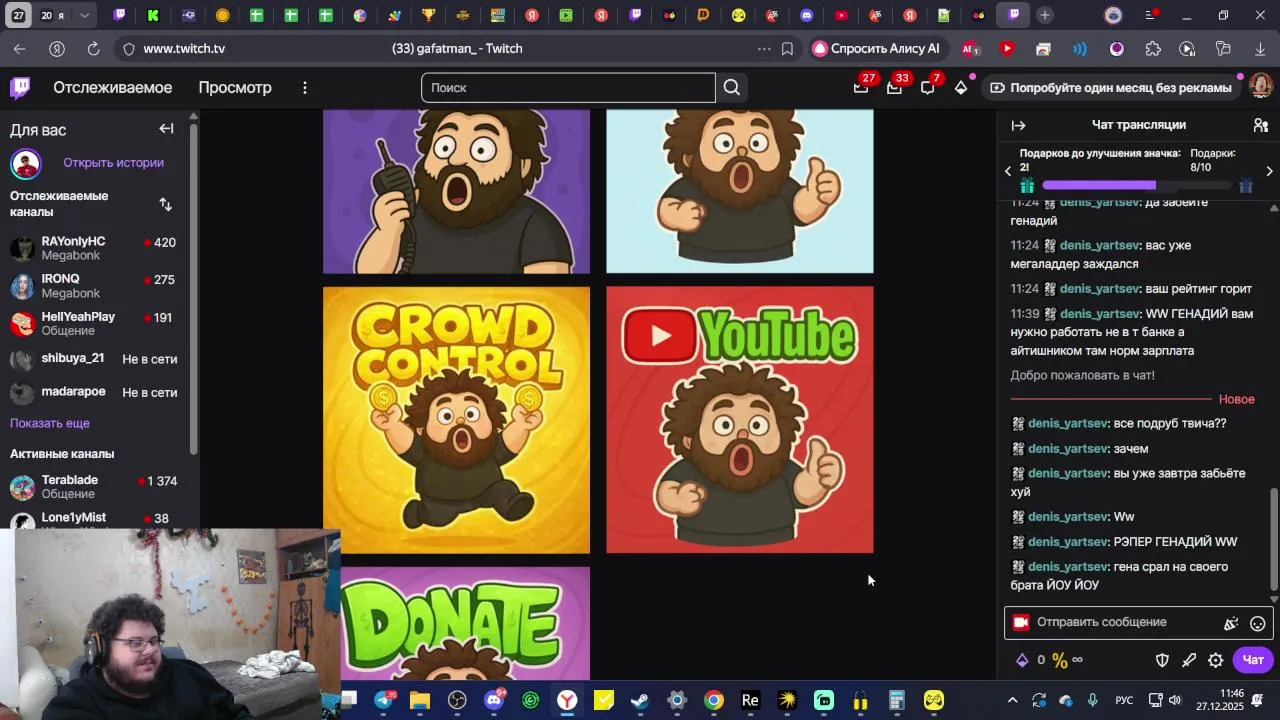
Task: Show previous gift banner with left chevron
Action: [x=1008, y=172]
